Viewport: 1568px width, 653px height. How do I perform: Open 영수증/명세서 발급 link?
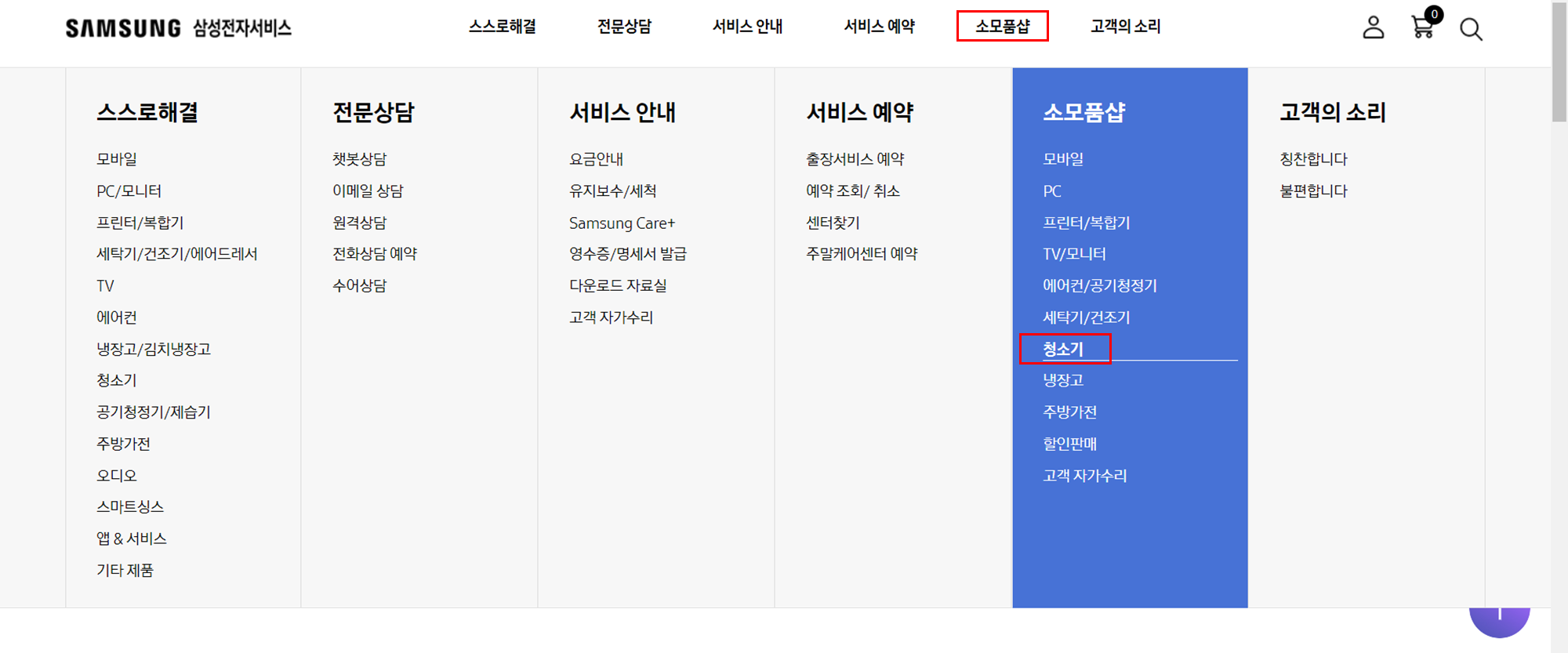point(628,254)
